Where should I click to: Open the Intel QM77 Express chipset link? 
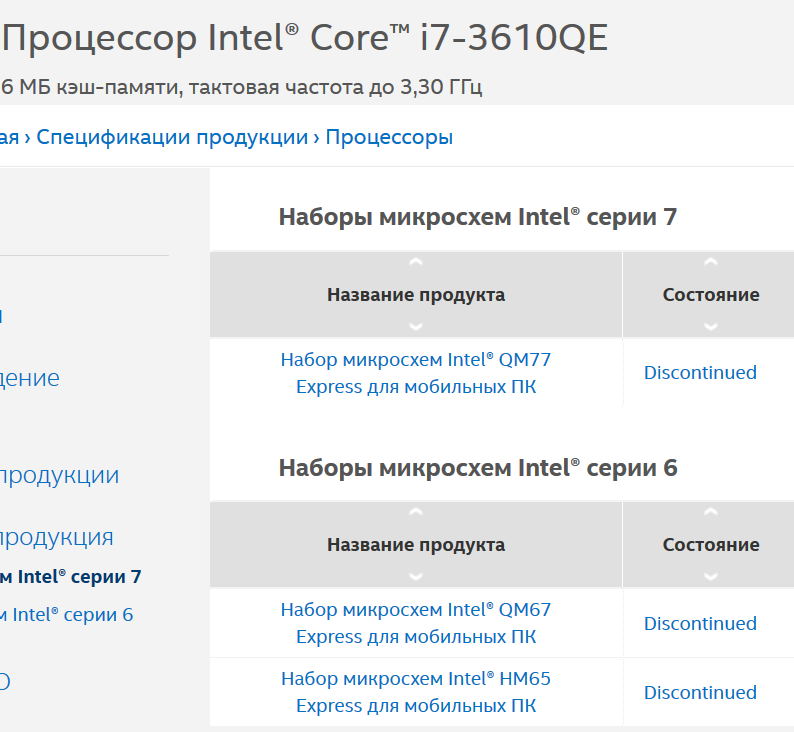[416, 373]
